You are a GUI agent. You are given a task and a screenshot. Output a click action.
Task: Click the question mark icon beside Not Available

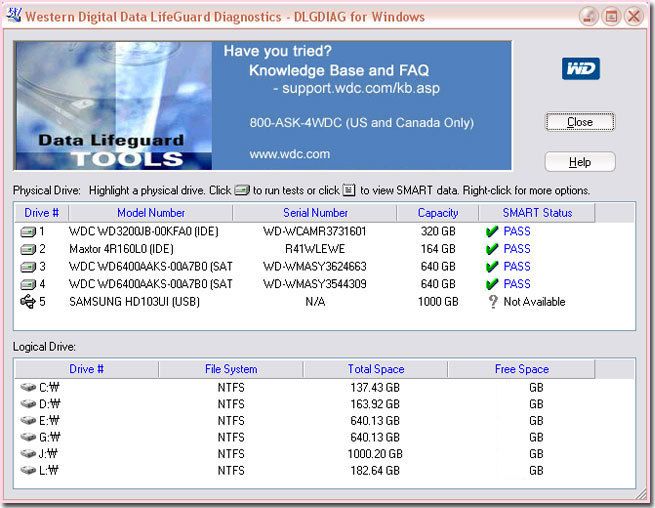(493, 302)
